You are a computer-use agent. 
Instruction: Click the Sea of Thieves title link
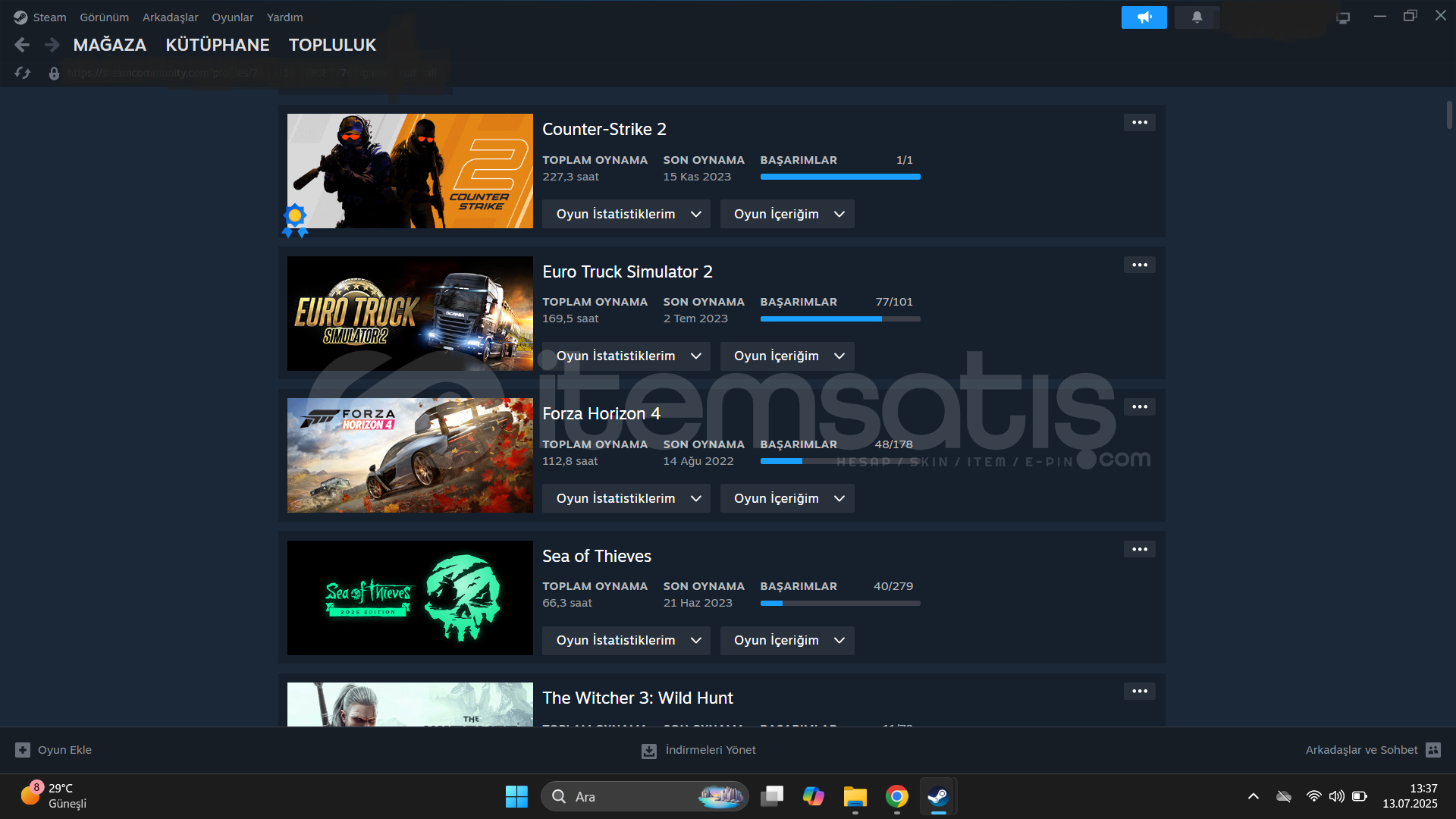point(597,556)
